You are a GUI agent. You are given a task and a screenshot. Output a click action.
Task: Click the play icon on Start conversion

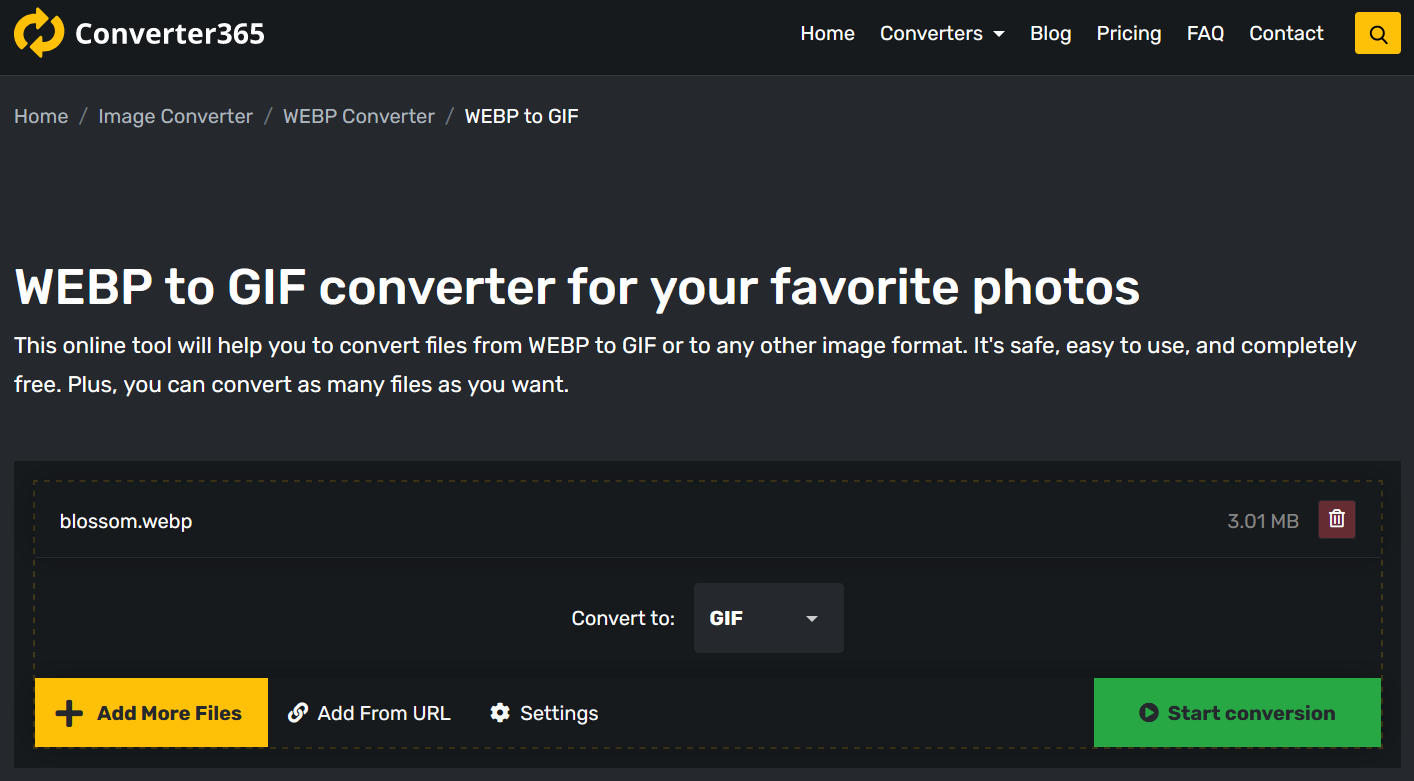1149,713
